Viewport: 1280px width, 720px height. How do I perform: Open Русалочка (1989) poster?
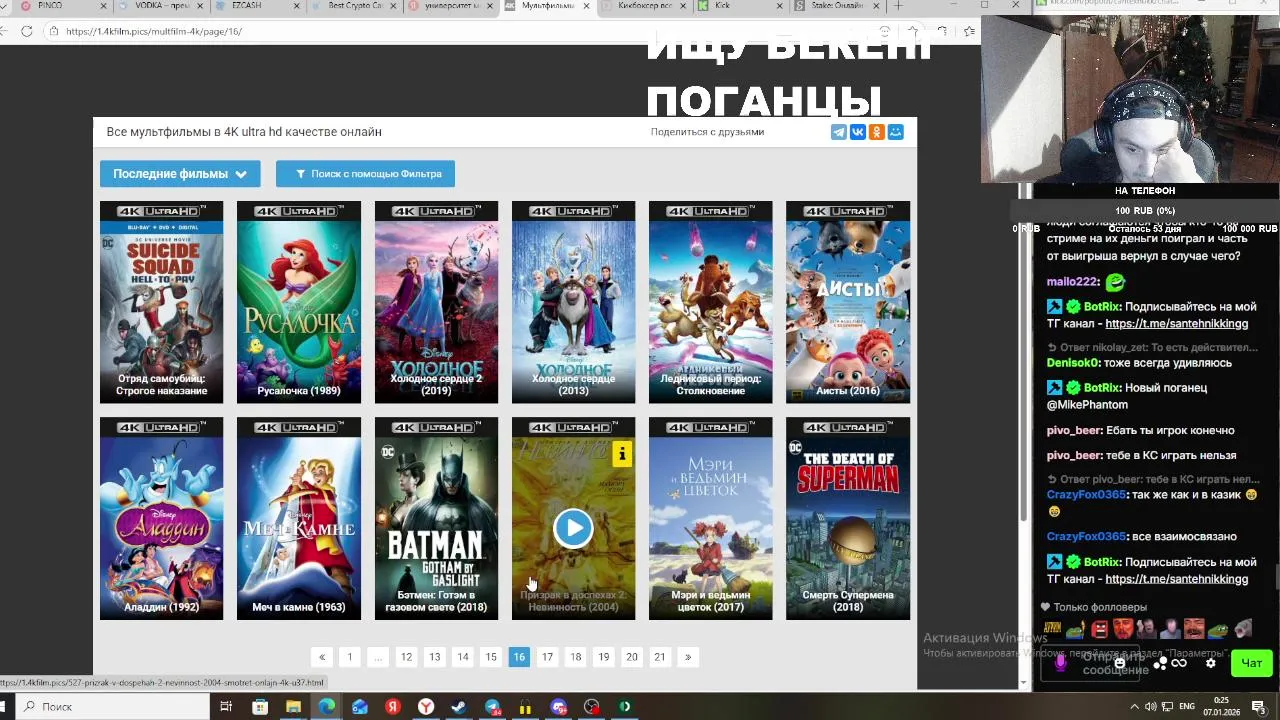(299, 302)
